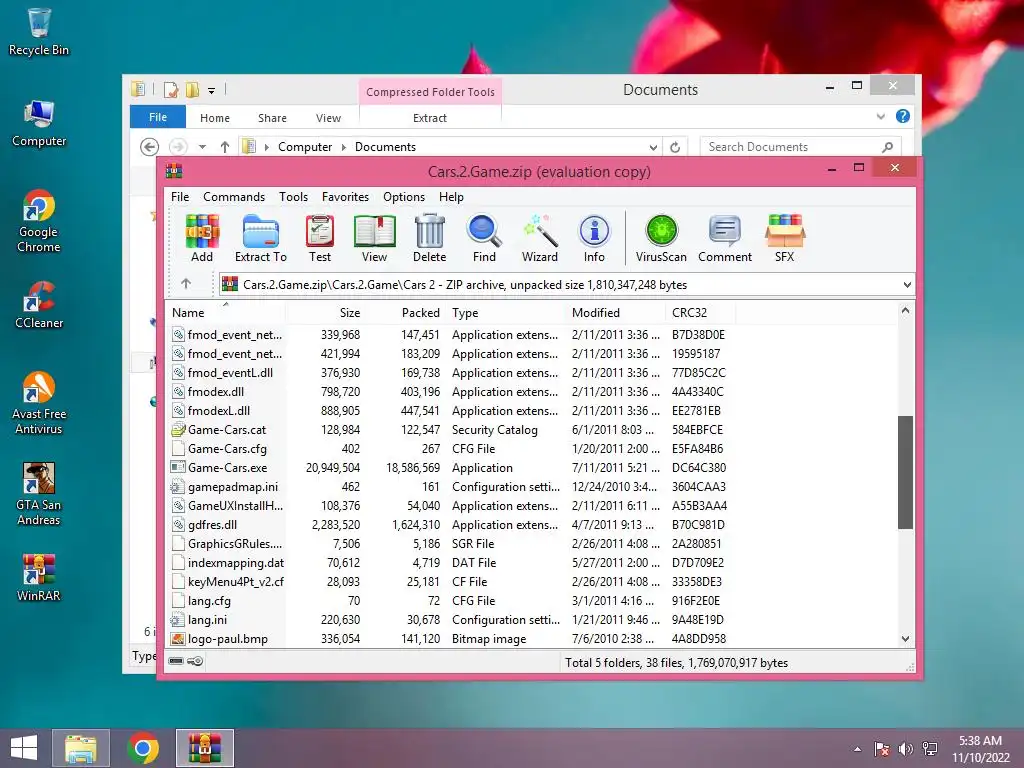The image size is (1024, 768).
Task: Open Computer desktop icon
Action: click(x=39, y=123)
